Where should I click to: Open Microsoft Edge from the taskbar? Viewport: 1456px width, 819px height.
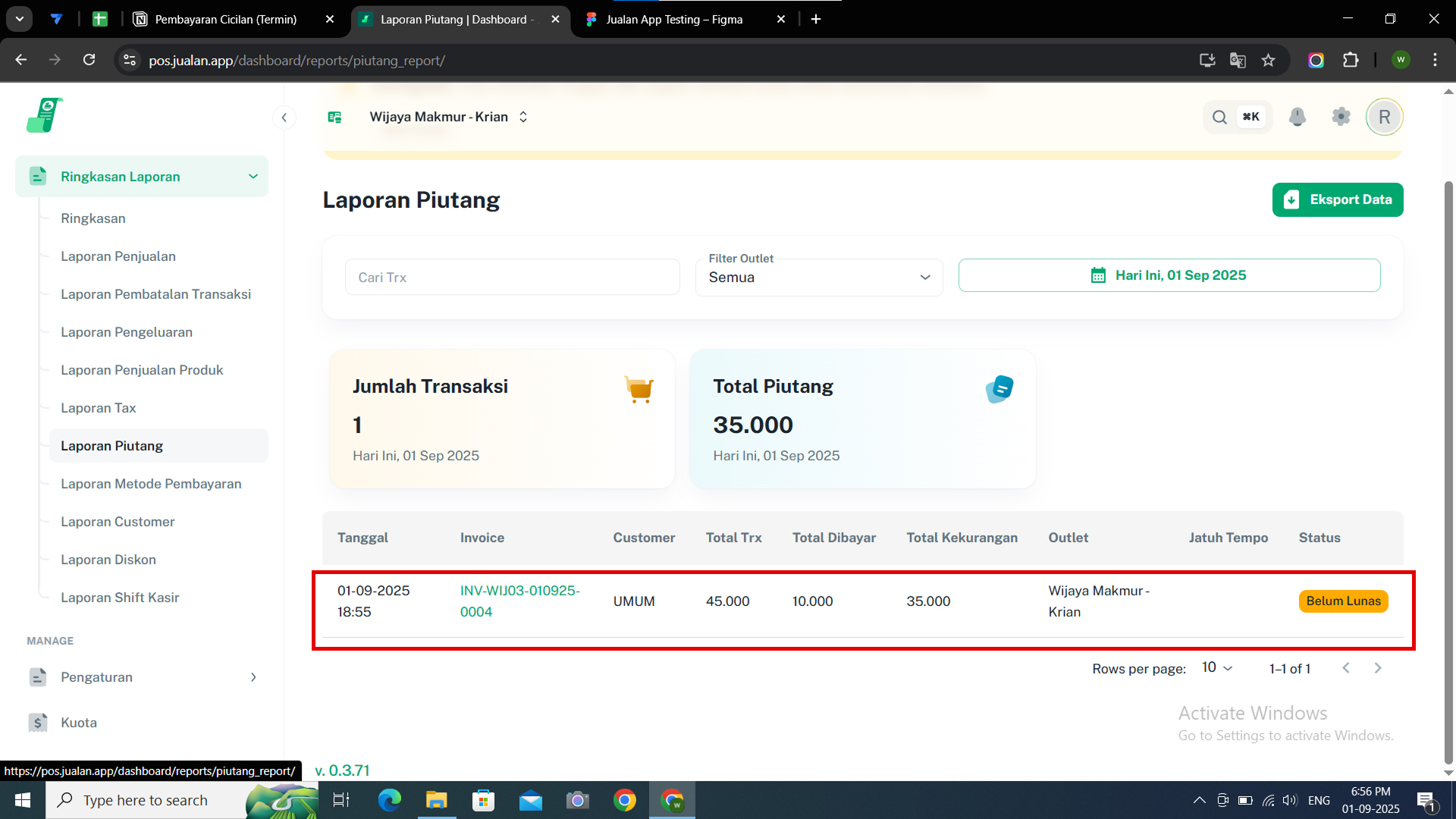[389, 800]
